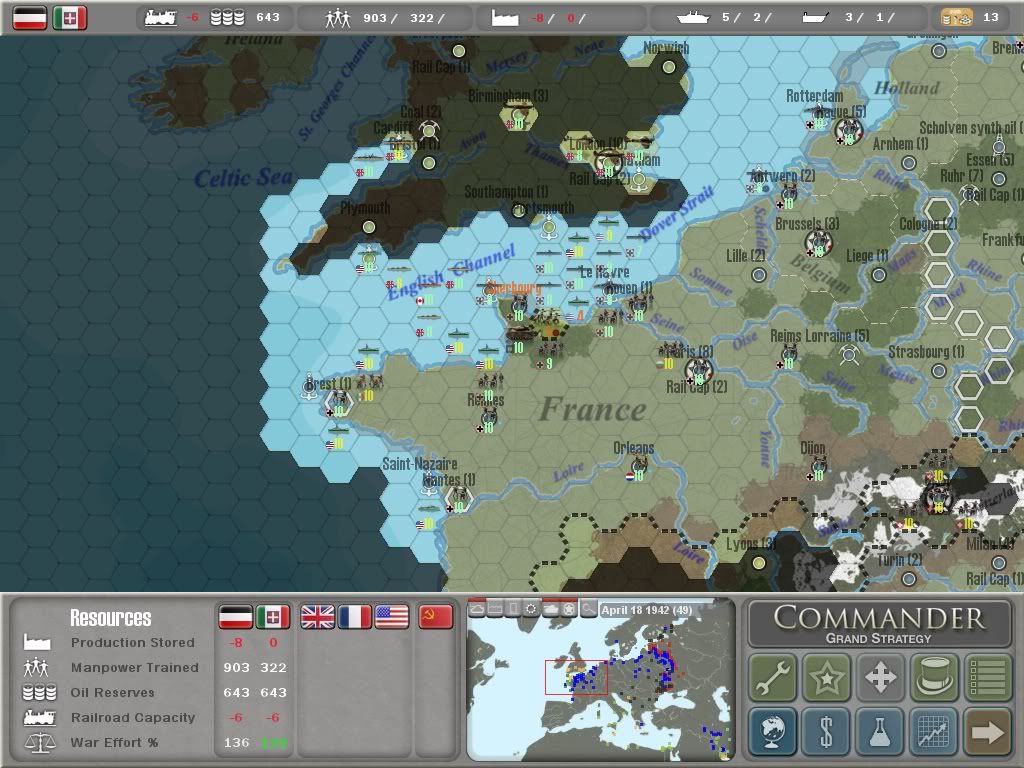Click the "Manpower Trained" label
Image resolution: width=1024 pixels, height=768 pixels.
click(x=135, y=667)
